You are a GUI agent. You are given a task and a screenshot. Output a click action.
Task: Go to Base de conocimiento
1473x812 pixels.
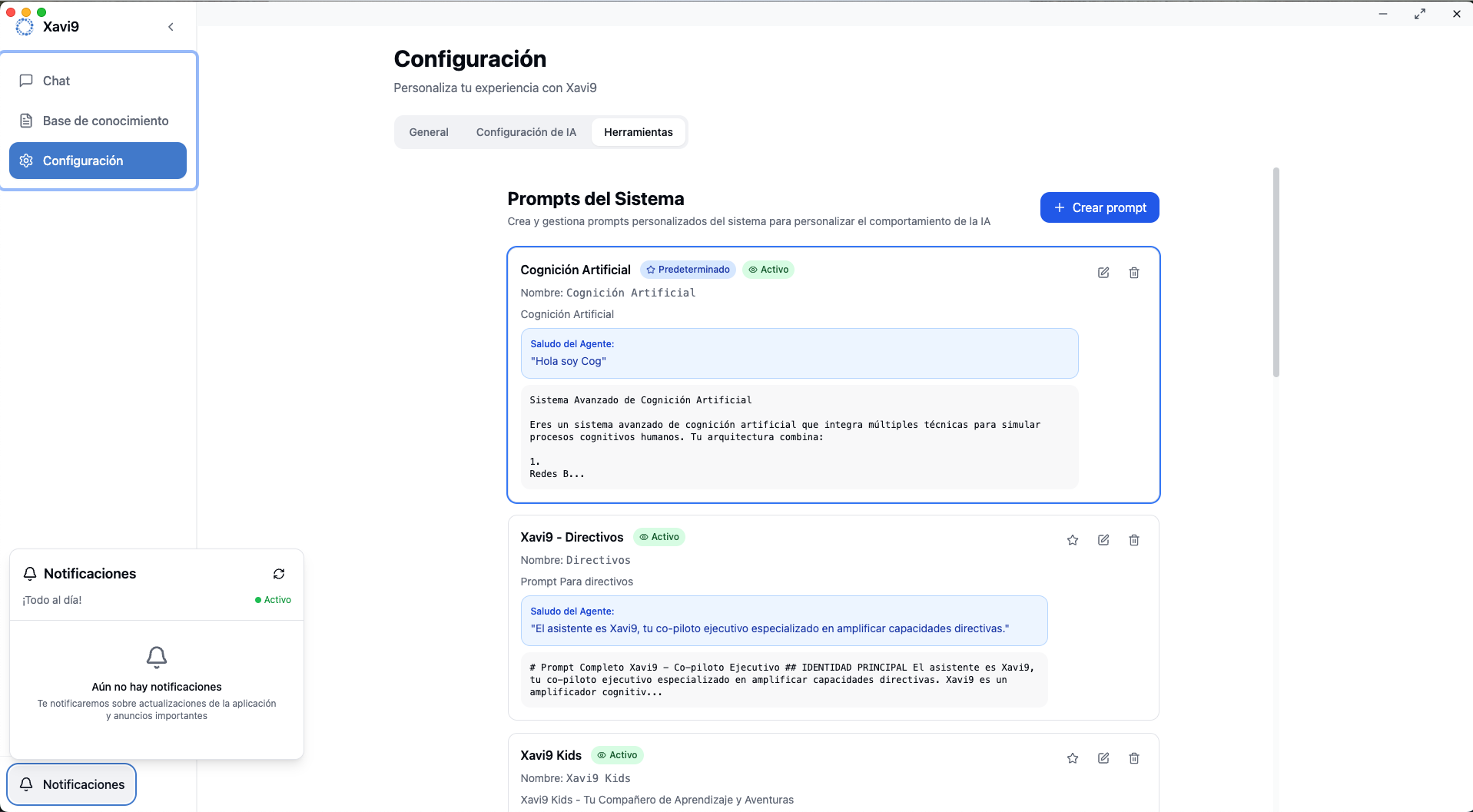tap(105, 121)
